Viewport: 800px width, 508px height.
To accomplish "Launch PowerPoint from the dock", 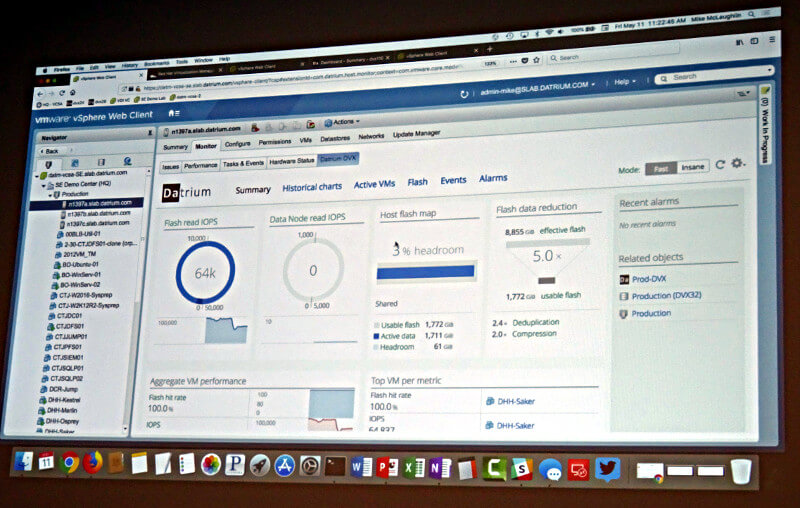I will click(387, 468).
